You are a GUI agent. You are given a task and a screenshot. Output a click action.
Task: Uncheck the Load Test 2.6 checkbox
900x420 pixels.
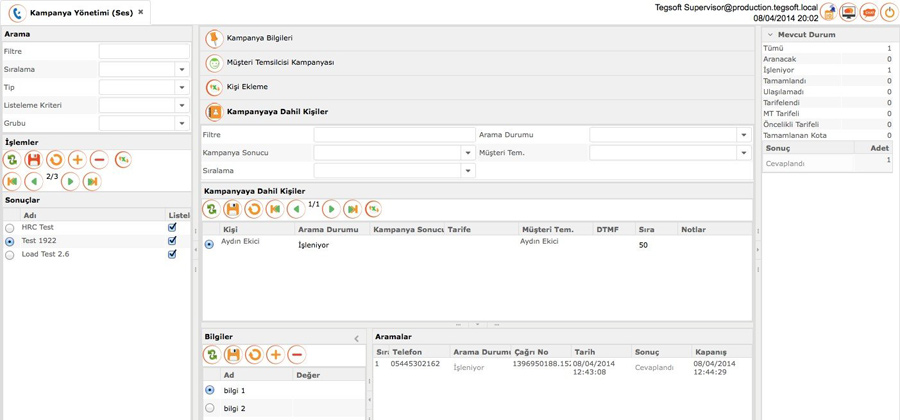[x=172, y=254]
